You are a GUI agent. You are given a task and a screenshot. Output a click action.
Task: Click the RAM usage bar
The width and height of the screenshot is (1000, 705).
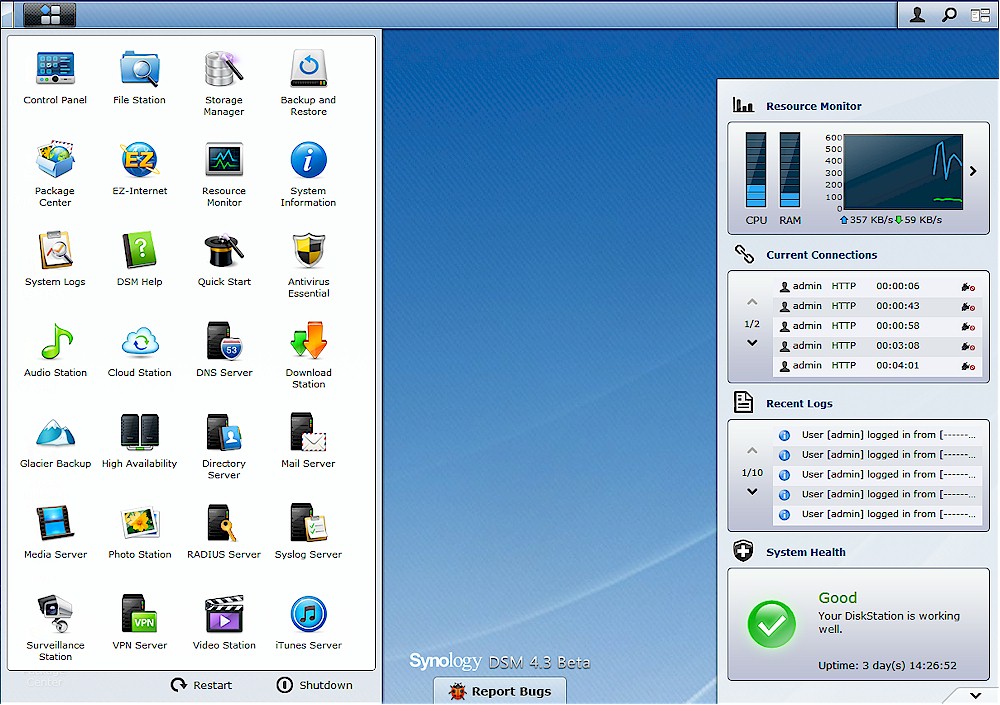tap(790, 170)
